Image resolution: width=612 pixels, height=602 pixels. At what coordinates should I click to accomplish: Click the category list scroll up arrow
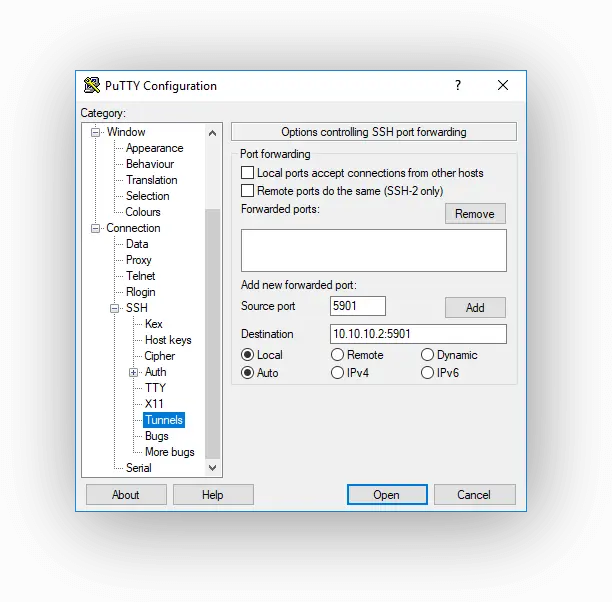tap(212, 133)
